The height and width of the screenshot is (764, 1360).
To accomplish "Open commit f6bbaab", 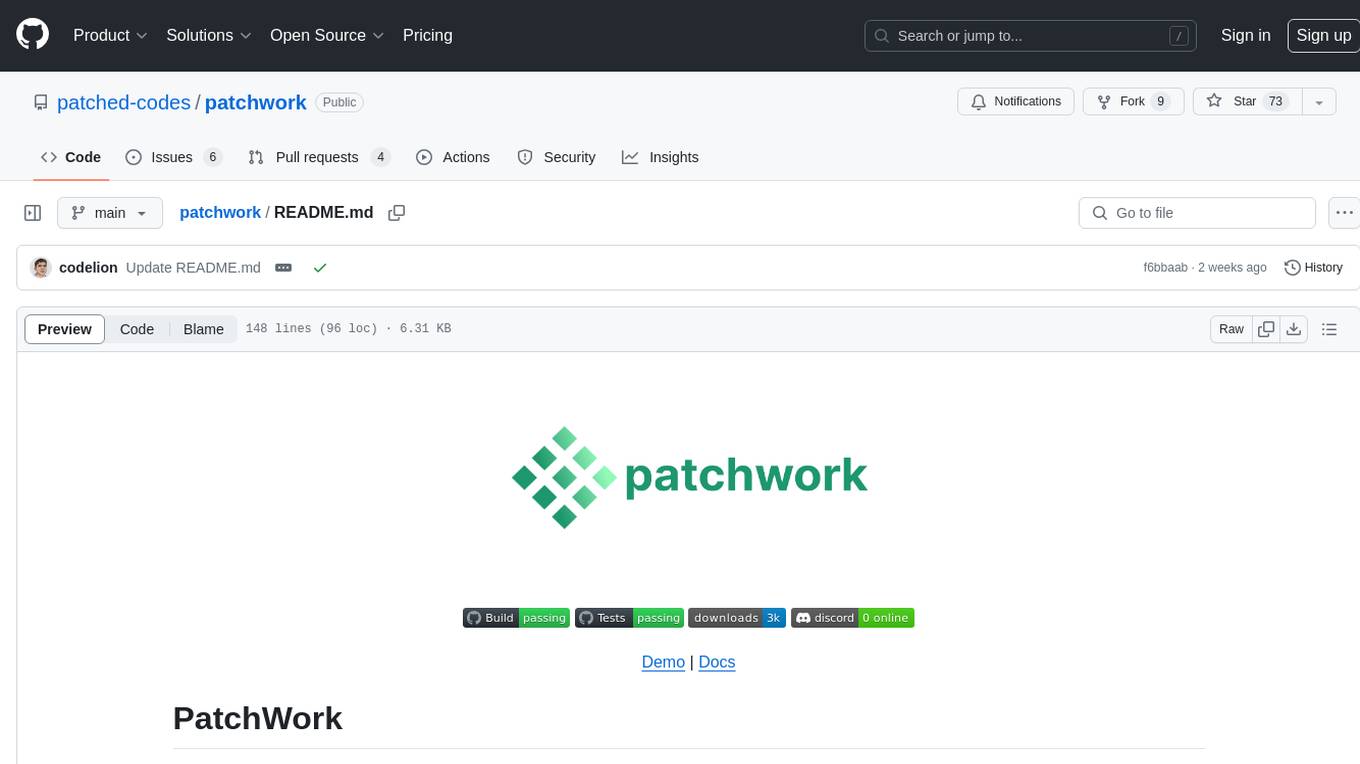I will click(x=1165, y=268).
